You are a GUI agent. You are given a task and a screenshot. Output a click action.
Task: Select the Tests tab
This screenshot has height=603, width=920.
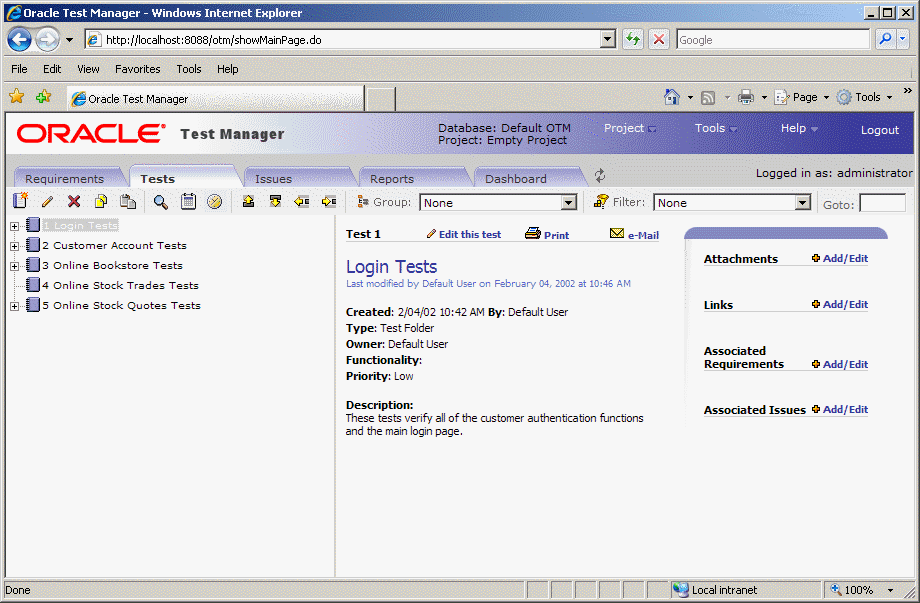pyautogui.click(x=157, y=179)
